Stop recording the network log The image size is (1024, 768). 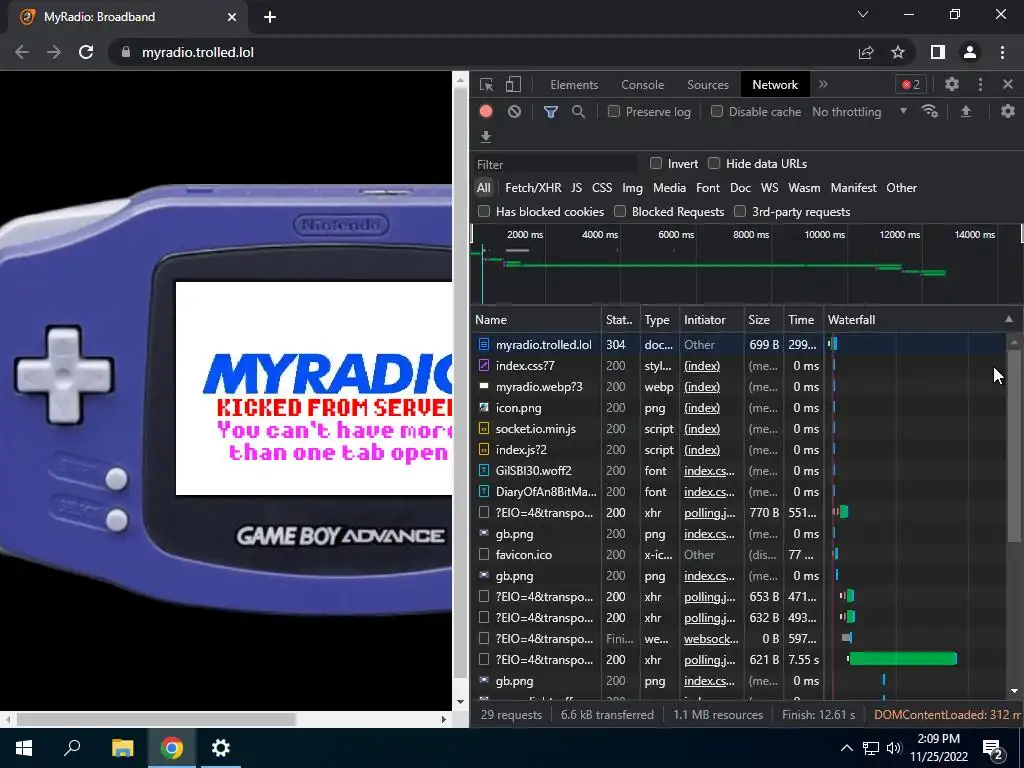point(486,111)
